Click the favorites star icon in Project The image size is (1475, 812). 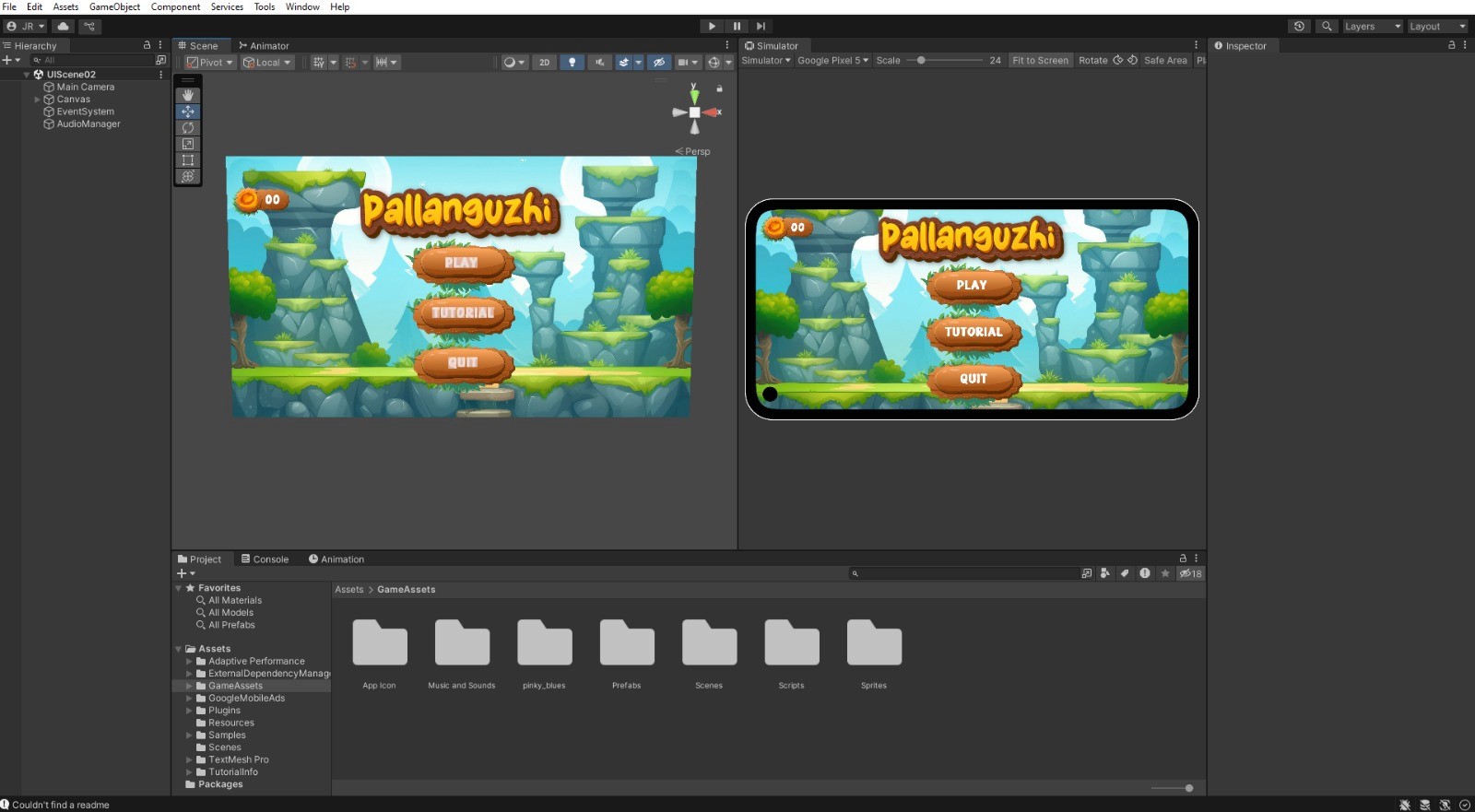(x=1165, y=573)
